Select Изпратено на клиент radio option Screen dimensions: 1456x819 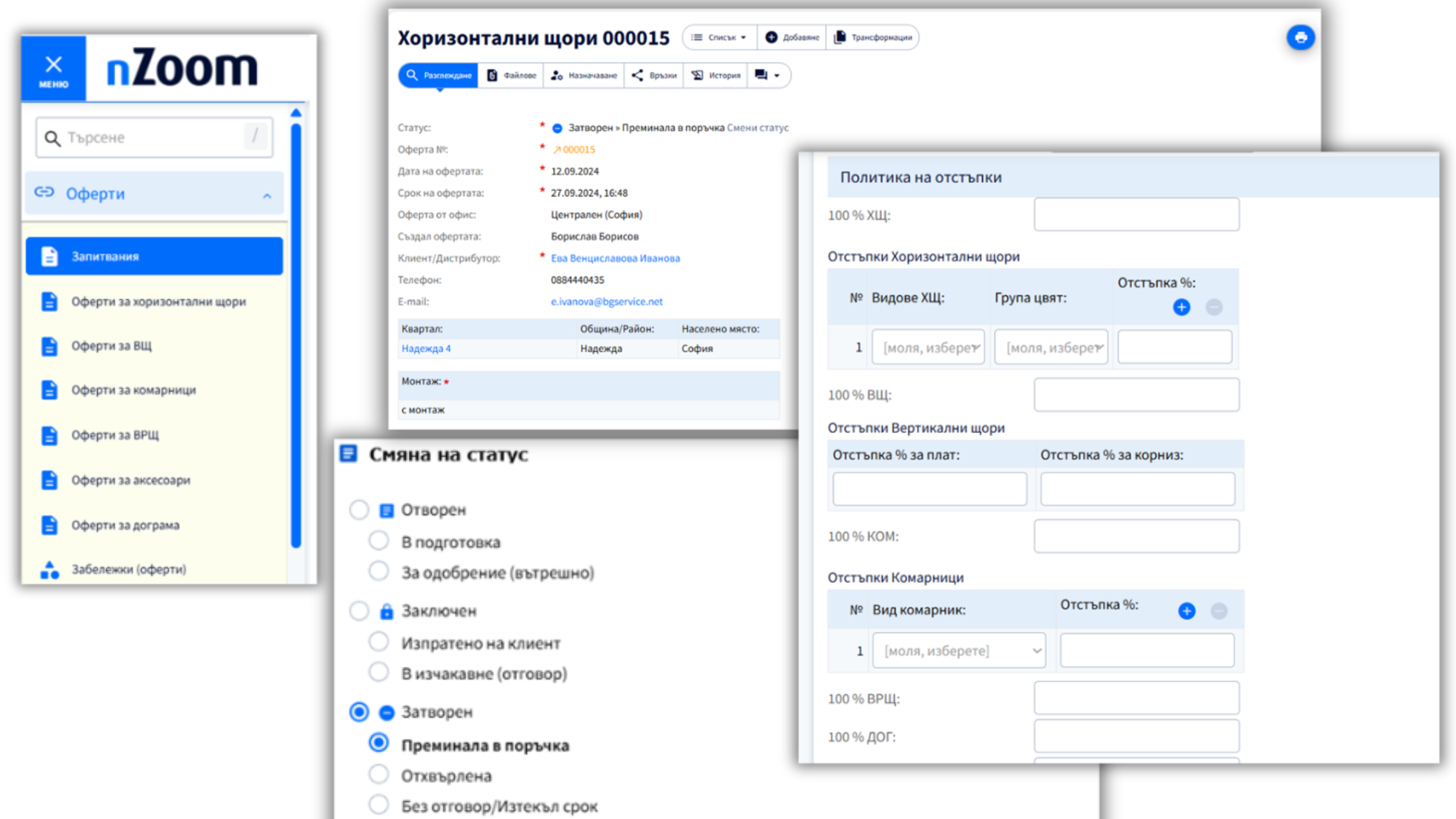pos(379,642)
